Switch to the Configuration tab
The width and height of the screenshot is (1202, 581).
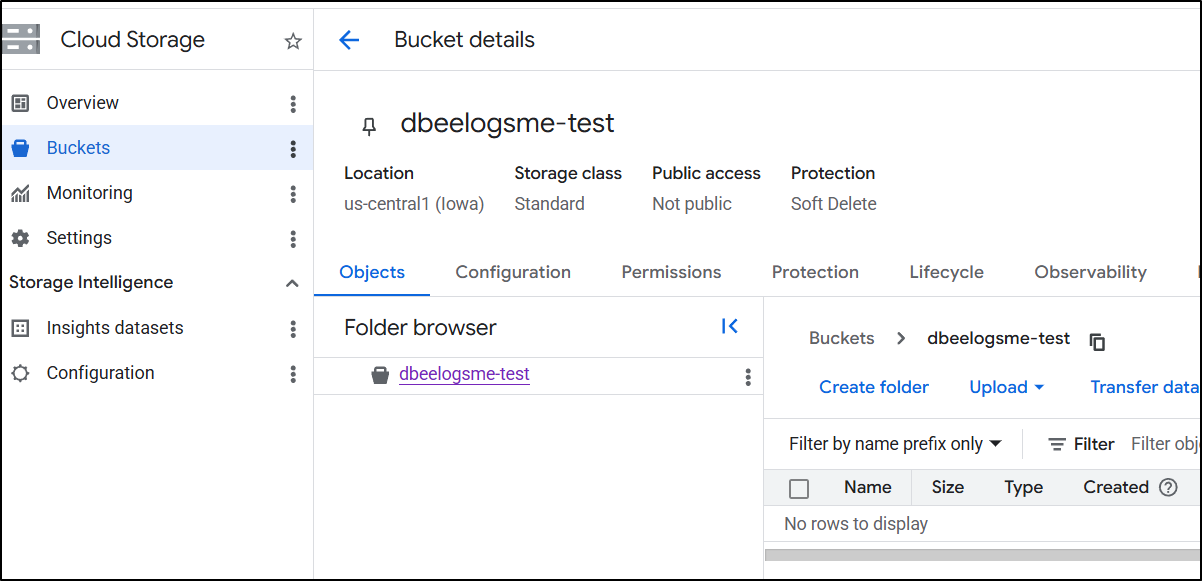click(x=513, y=272)
